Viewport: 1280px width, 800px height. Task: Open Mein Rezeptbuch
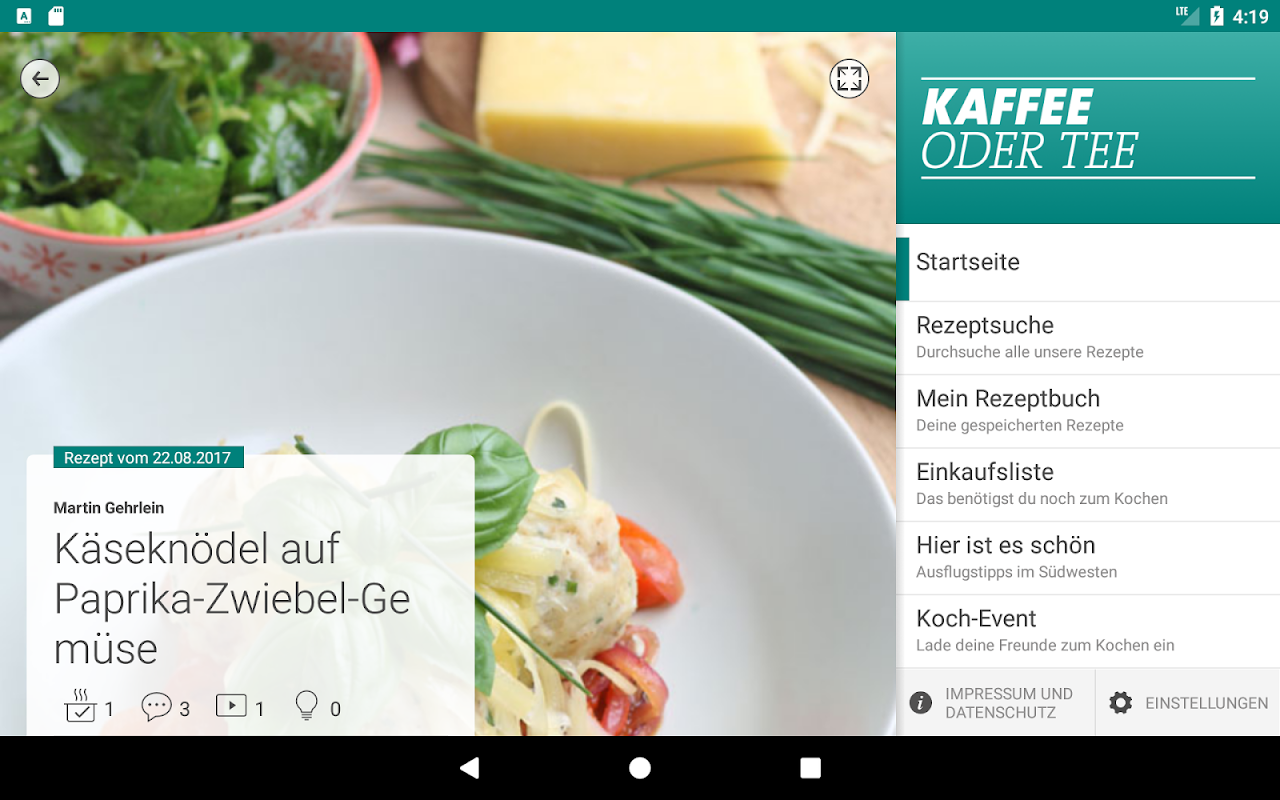pyautogui.click(x=1088, y=411)
